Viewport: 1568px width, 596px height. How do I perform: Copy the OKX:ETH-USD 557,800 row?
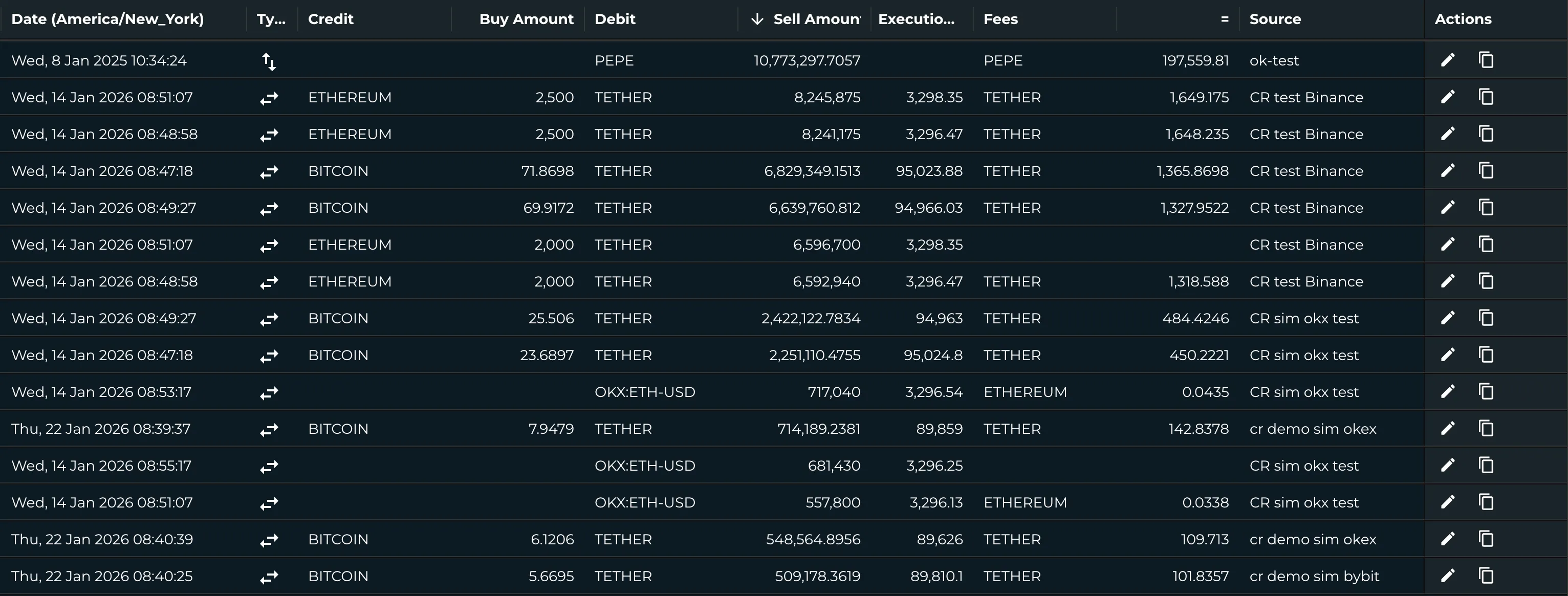1486,502
